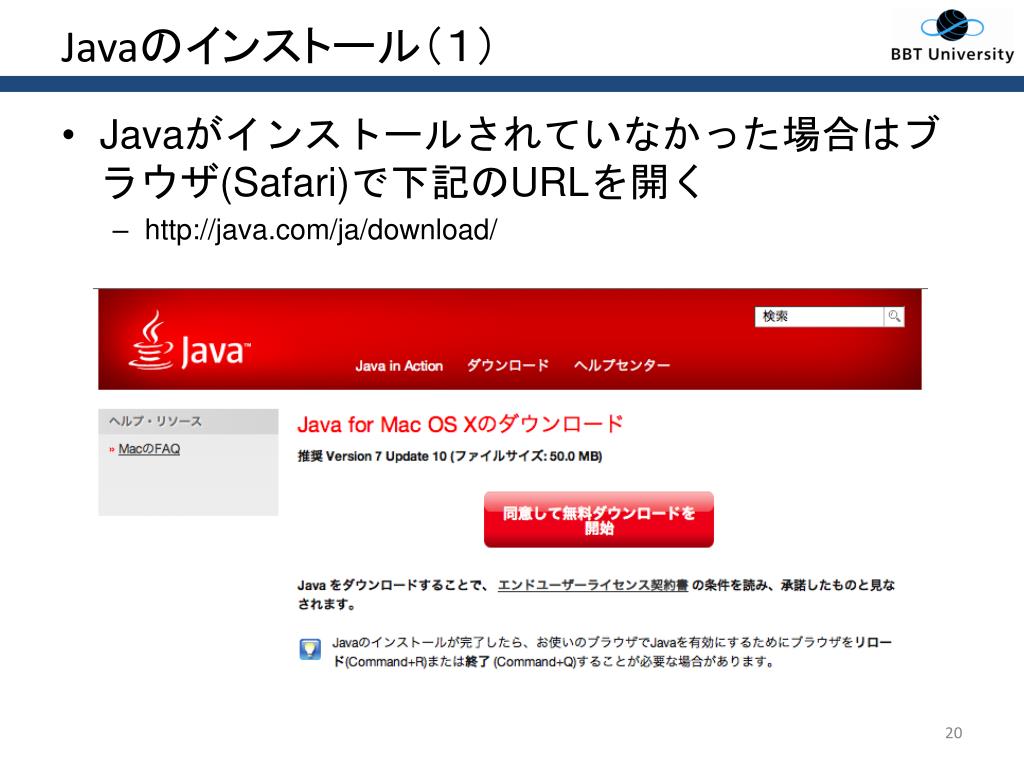The image size is (1024, 768).
Task: Open the ダウンロード navigation item
Action: click(507, 365)
